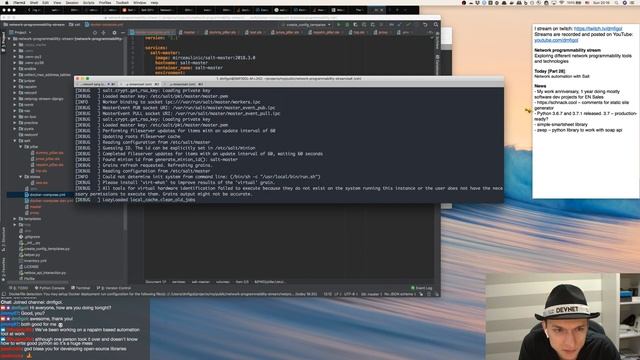Open the Shell menu
The width and height of the screenshot is (640, 360).
(34, 2)
